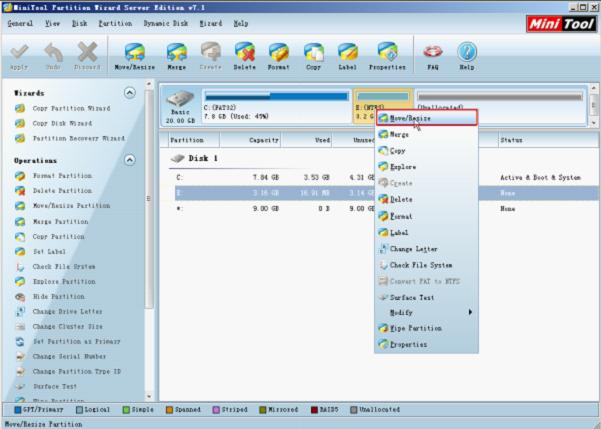Click Change Drive Letter sidebar icon
Viewport: 601px width, 429px height.
coord(20,312)
